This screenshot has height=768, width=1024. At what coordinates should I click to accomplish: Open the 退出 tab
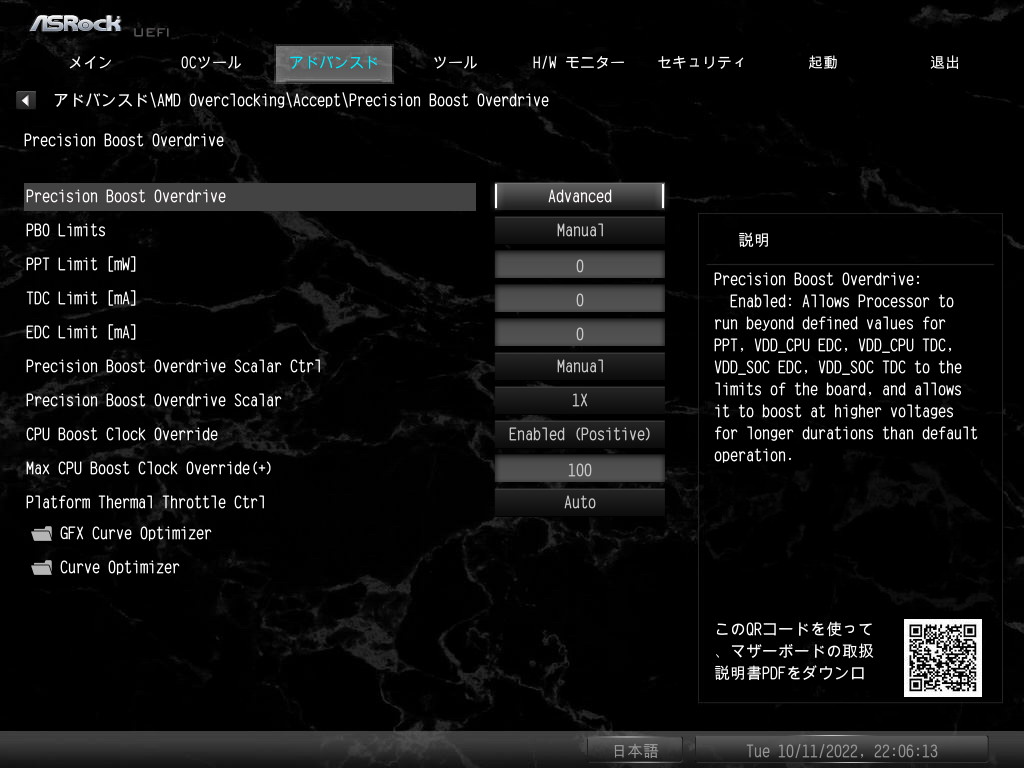(x=944, y=63)
